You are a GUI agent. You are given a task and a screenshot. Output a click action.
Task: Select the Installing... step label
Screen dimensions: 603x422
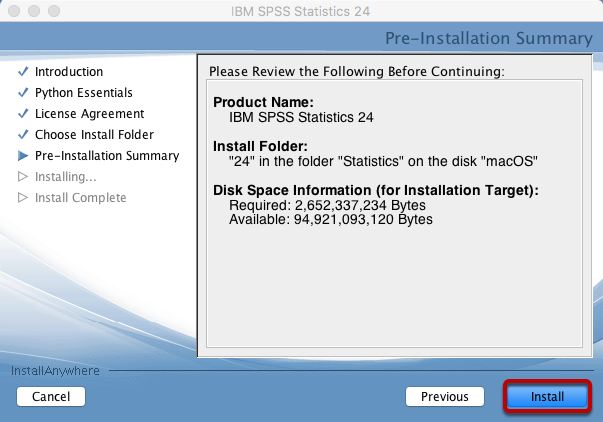pos(66,177)
